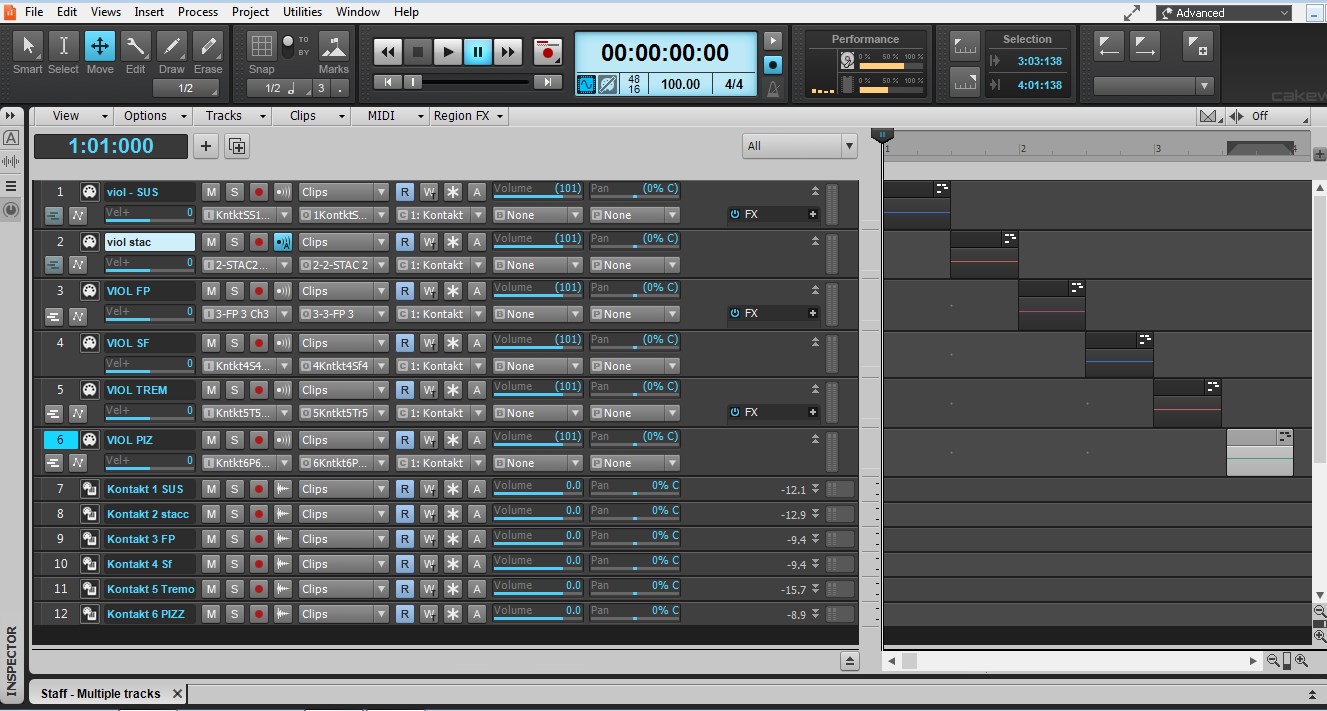1327x711 pixels.
Task: Click the tempo value 100.00
Action: [x=680, y=85]
